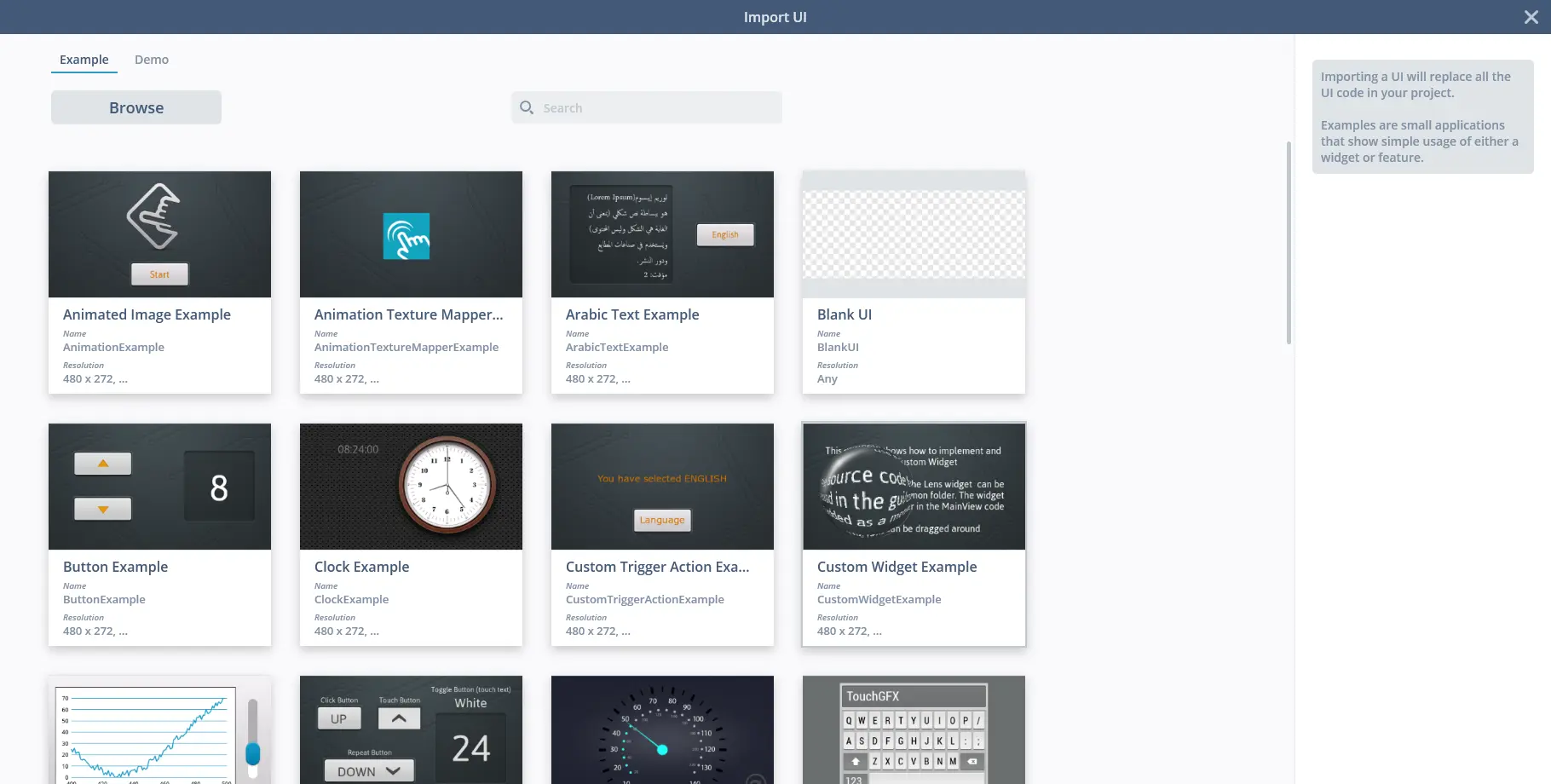Screen dimensions: 1551x784
Task: Choose the Custom Widget Example lens preview
Action: (914, 487)
